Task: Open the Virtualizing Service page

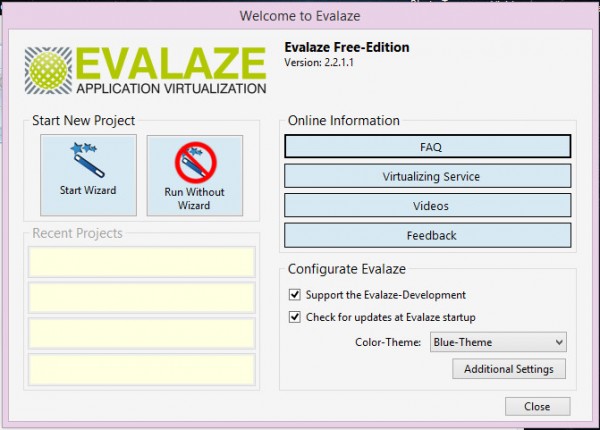Action: pos(427,176)
